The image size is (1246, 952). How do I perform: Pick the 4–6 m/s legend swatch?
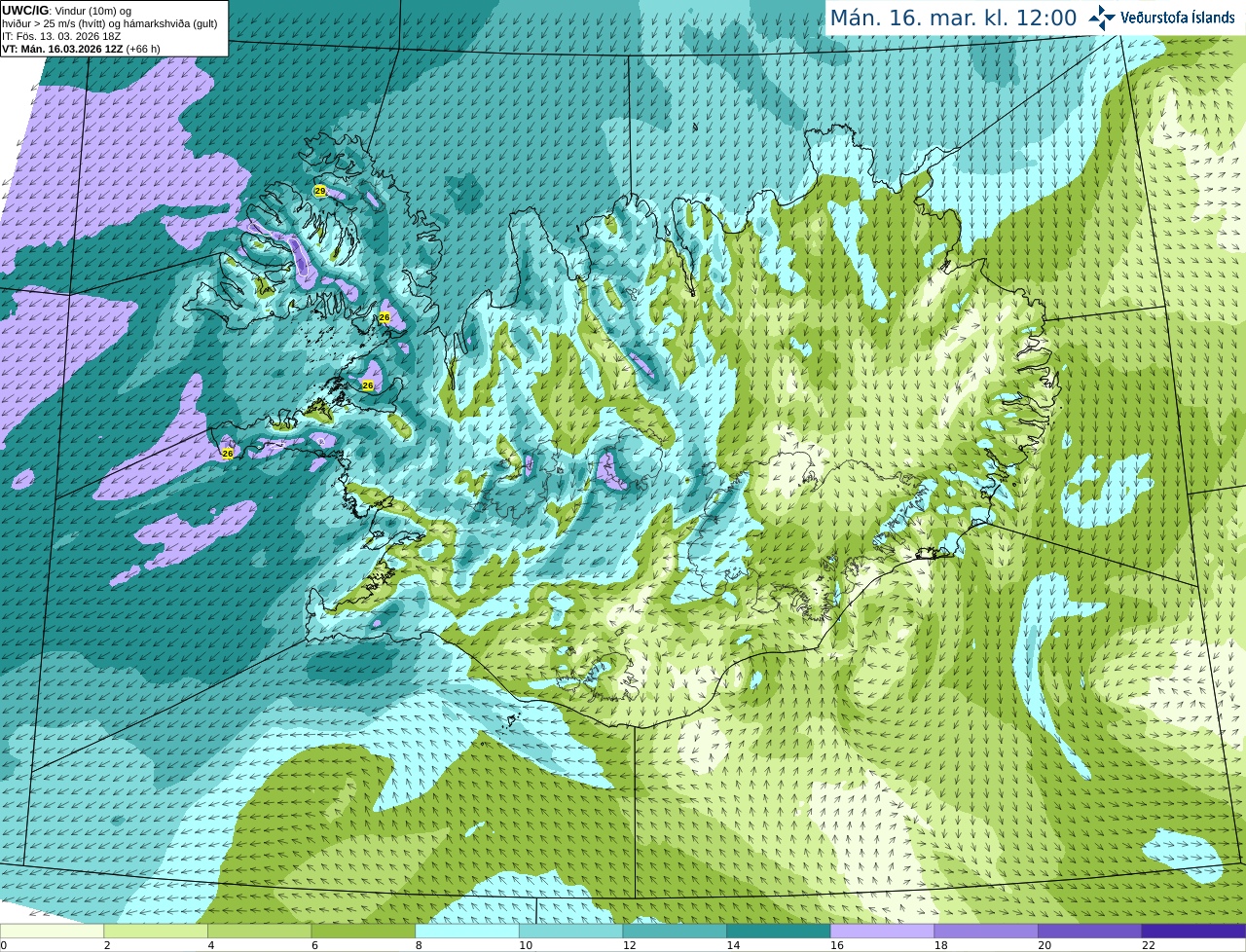point(259,931)
